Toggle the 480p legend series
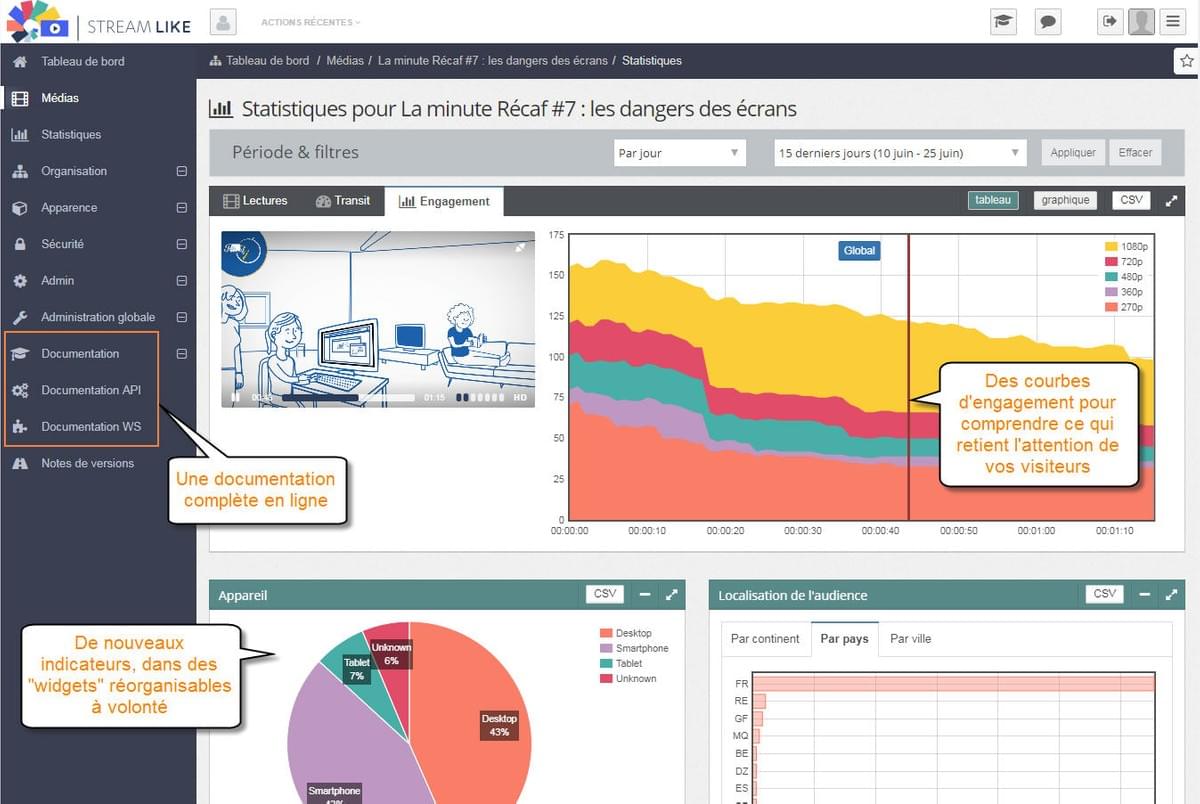Image resolution: width=1200 pixels, height=804 pixels. coord(1122,276)
